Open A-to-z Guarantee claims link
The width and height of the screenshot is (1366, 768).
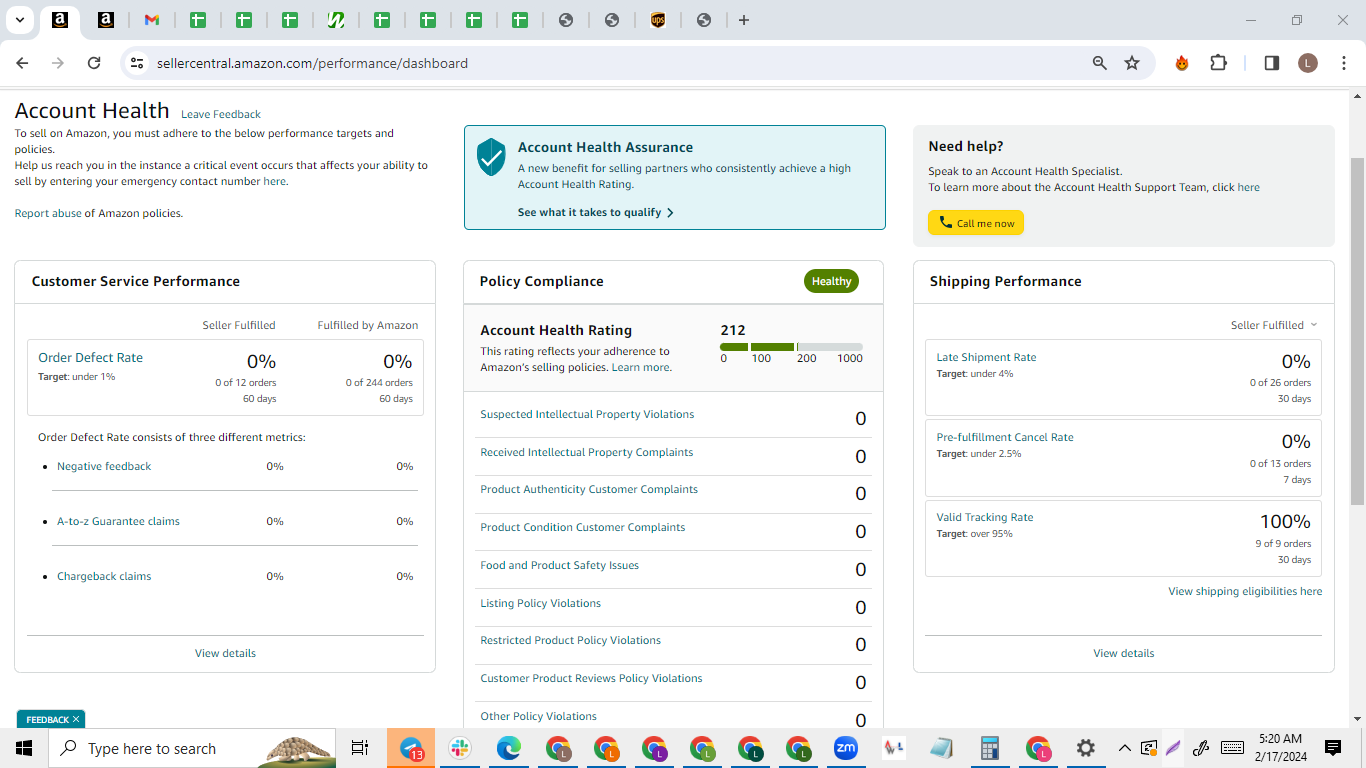pos(118,521)
